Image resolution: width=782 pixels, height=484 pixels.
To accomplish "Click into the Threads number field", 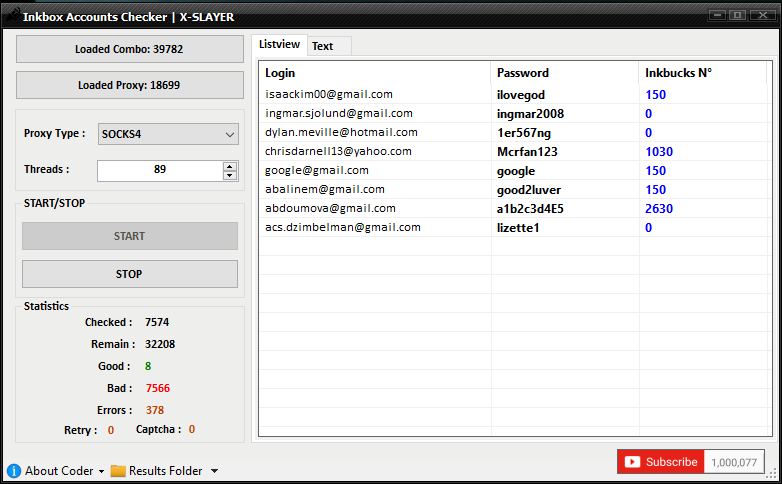I will pos(159,171).
